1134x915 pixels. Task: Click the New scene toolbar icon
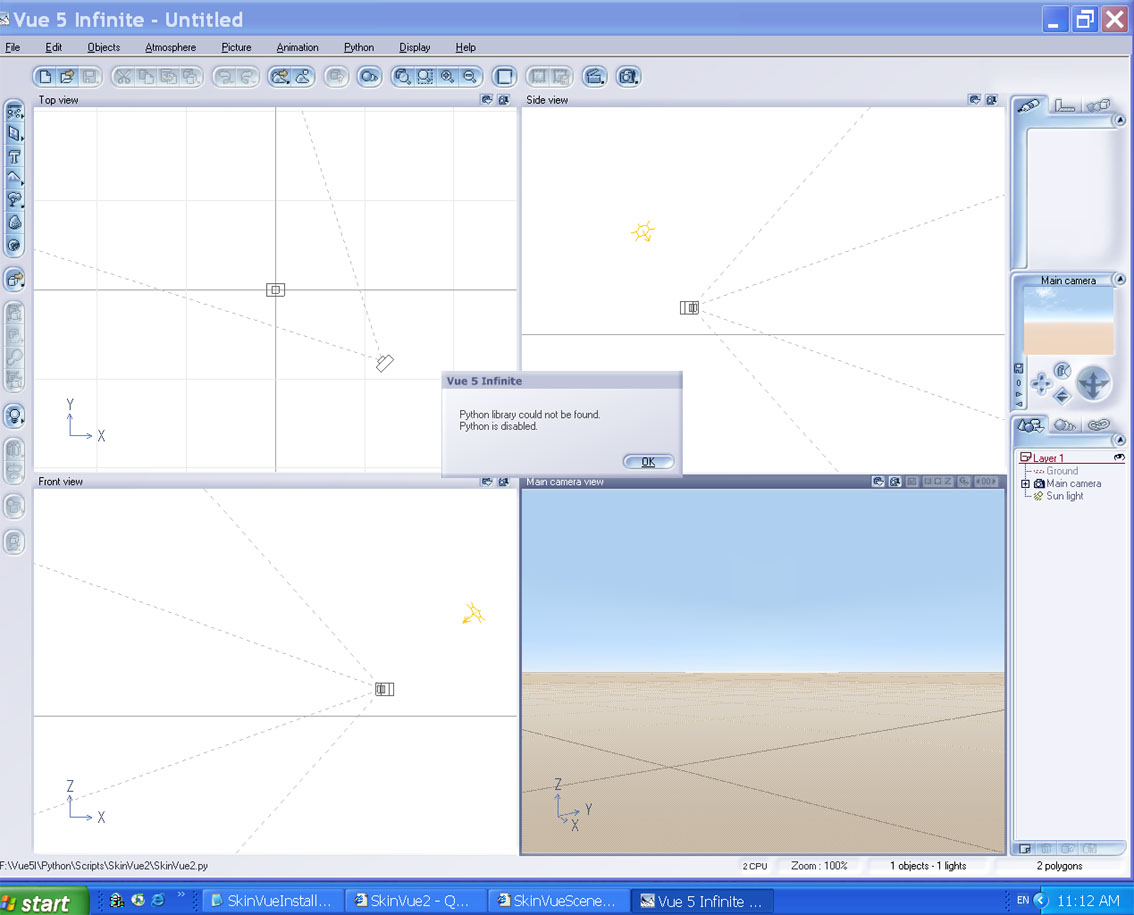click(45, 76)
